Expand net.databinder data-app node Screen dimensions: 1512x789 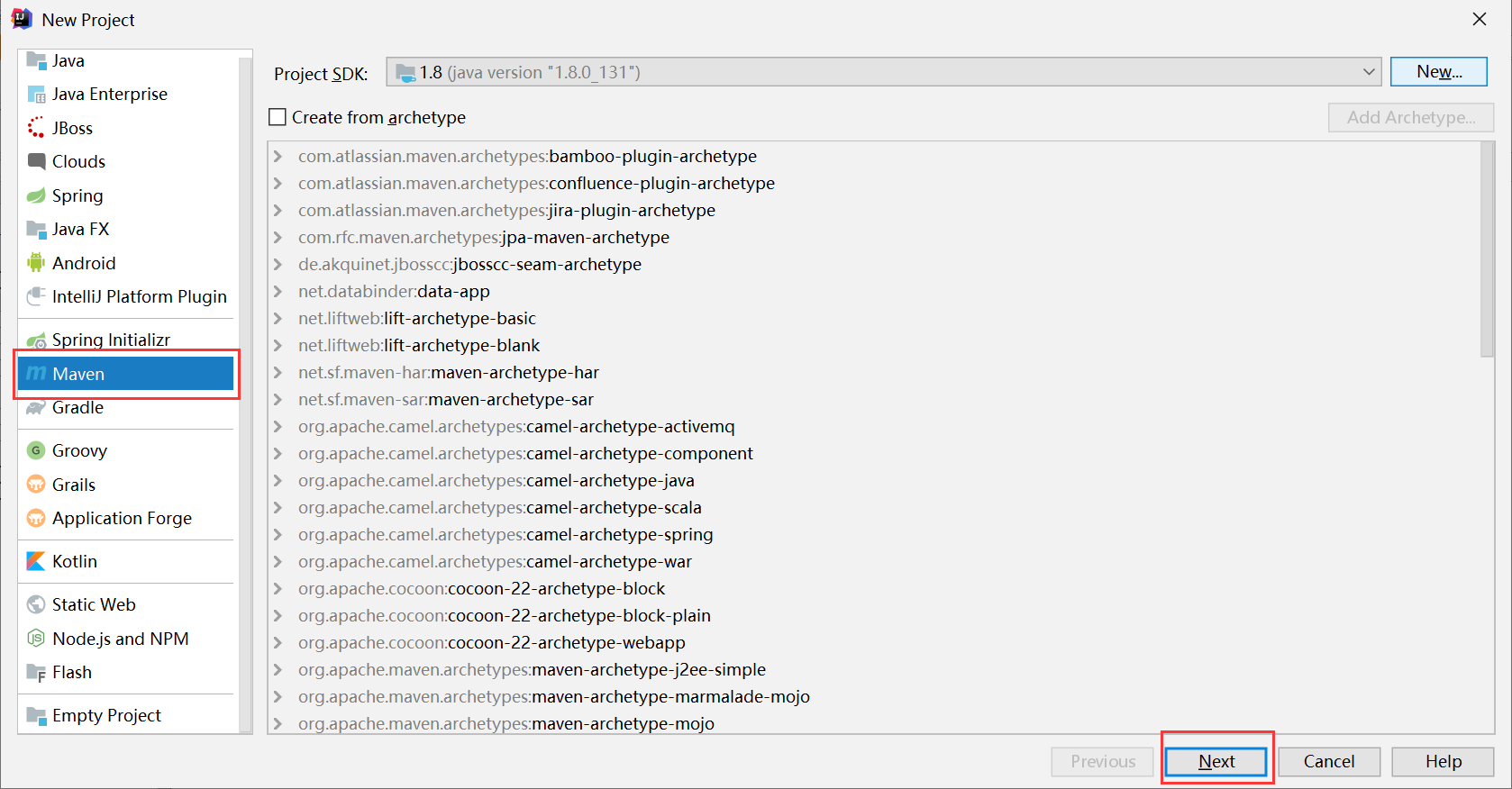click(278, 291)
